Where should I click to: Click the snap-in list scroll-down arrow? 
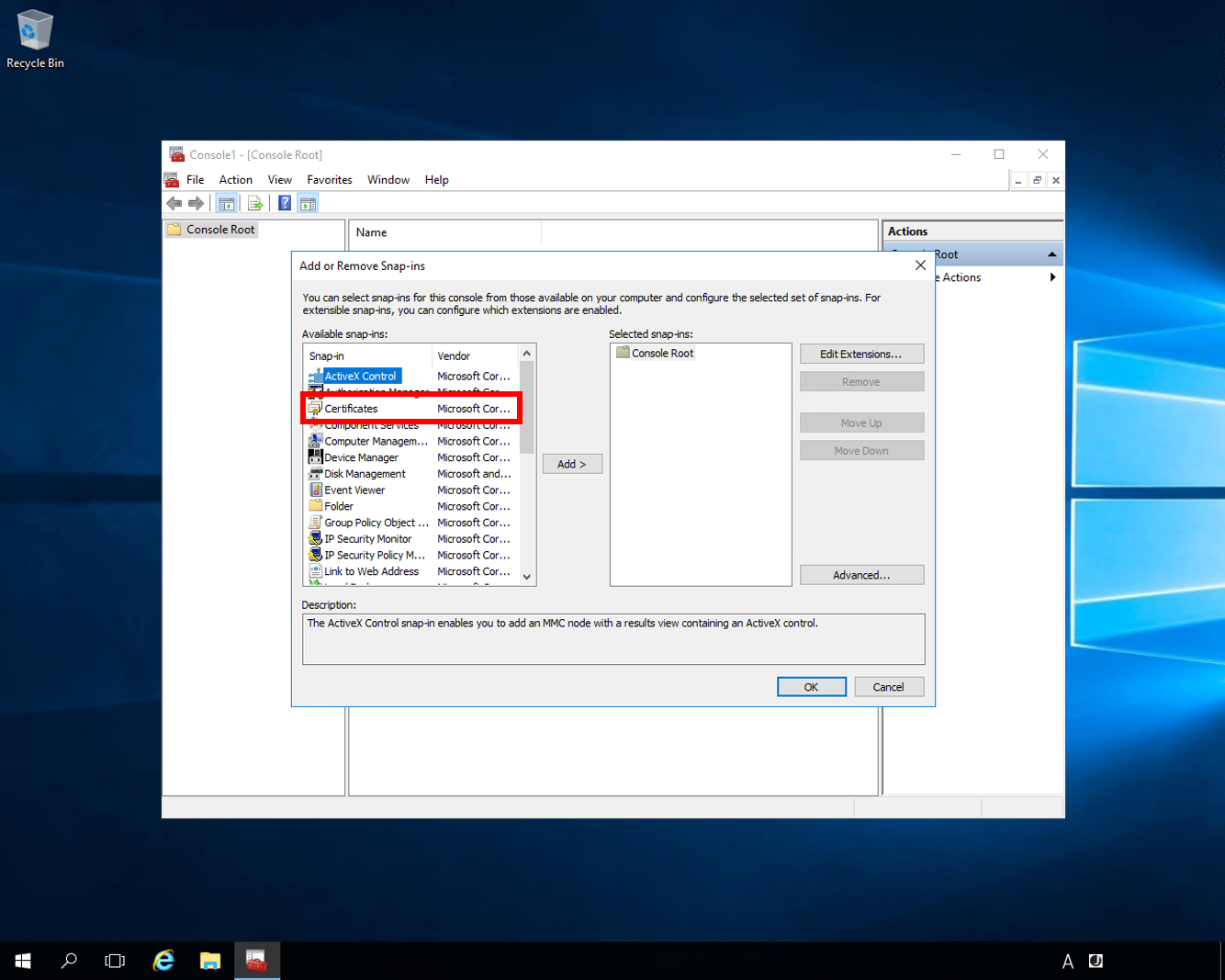(527, 577)
